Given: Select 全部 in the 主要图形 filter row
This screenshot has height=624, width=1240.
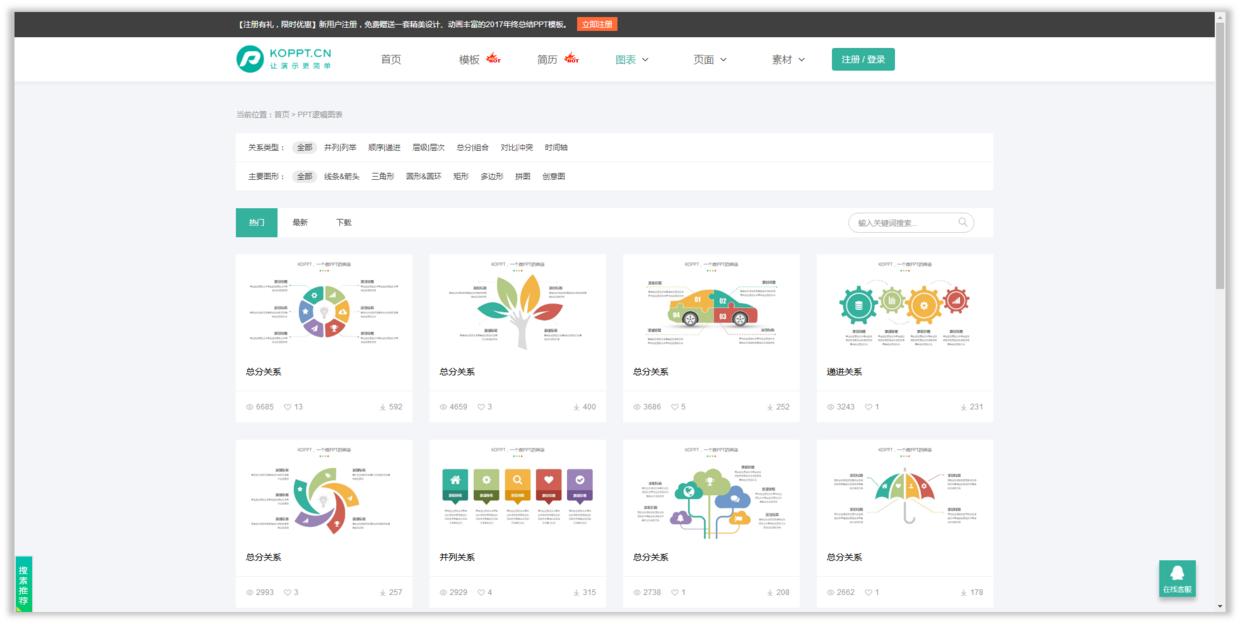Looking at the screenshot, I should click(x=304, y=176).
